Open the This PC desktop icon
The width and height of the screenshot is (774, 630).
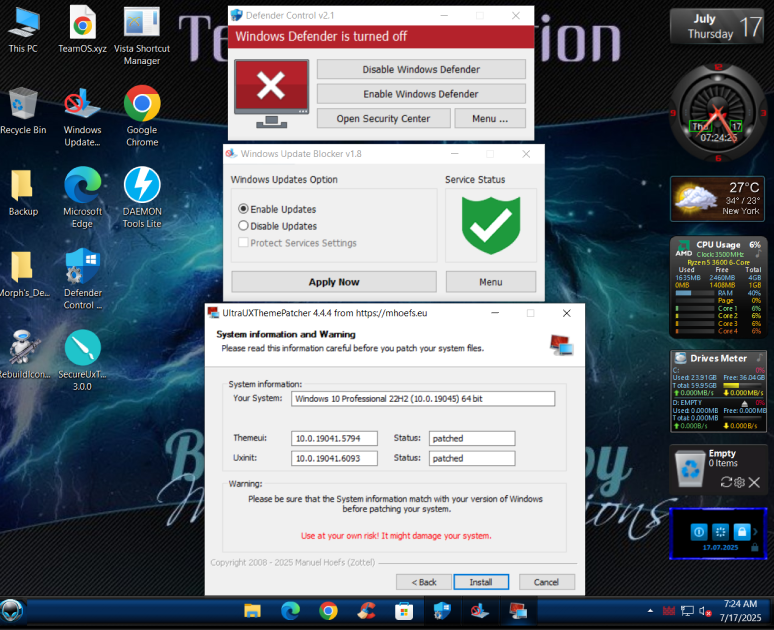point(23,30)
